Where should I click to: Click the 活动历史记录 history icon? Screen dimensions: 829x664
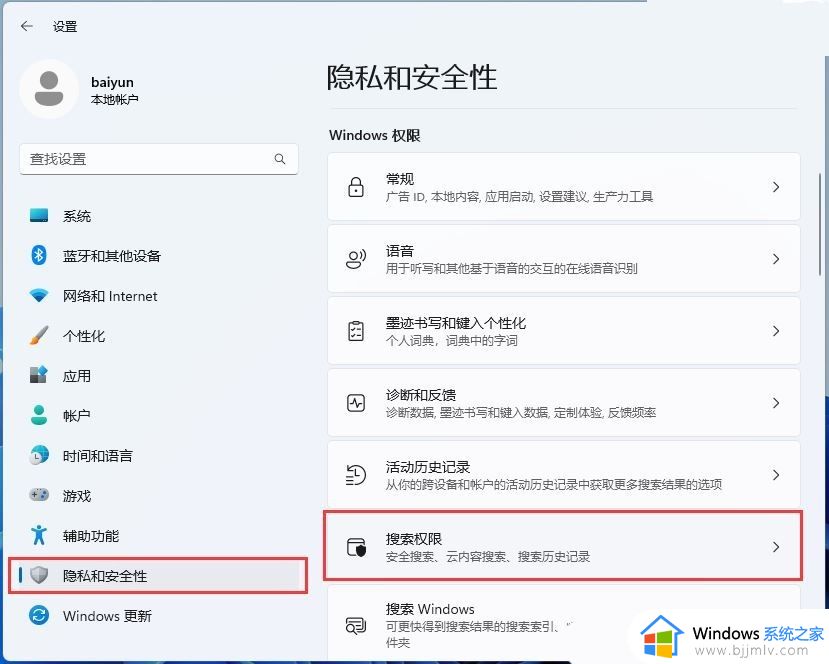tap(356, 475)
